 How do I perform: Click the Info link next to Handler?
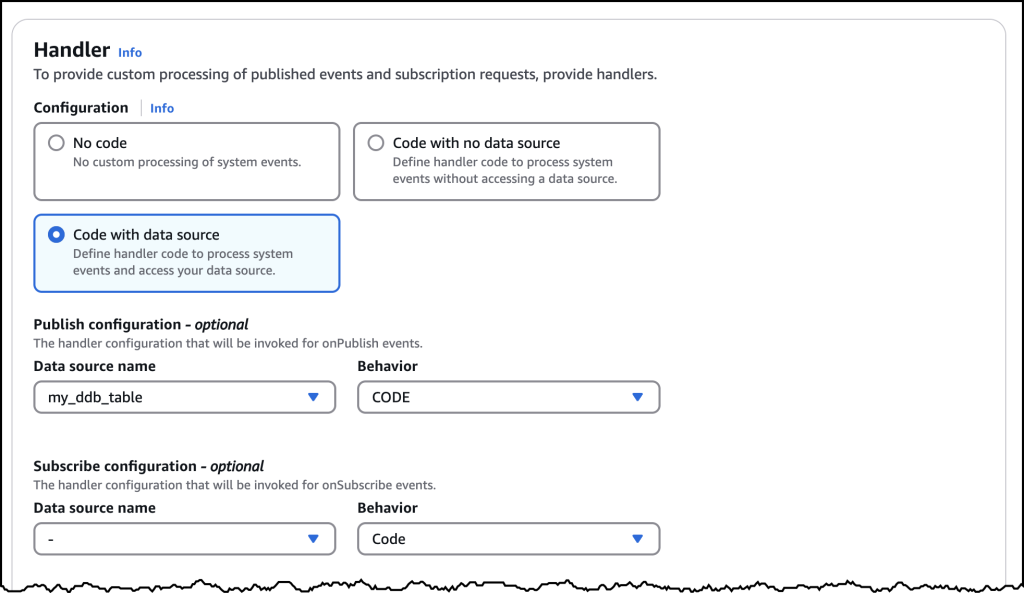pos(129,52)
